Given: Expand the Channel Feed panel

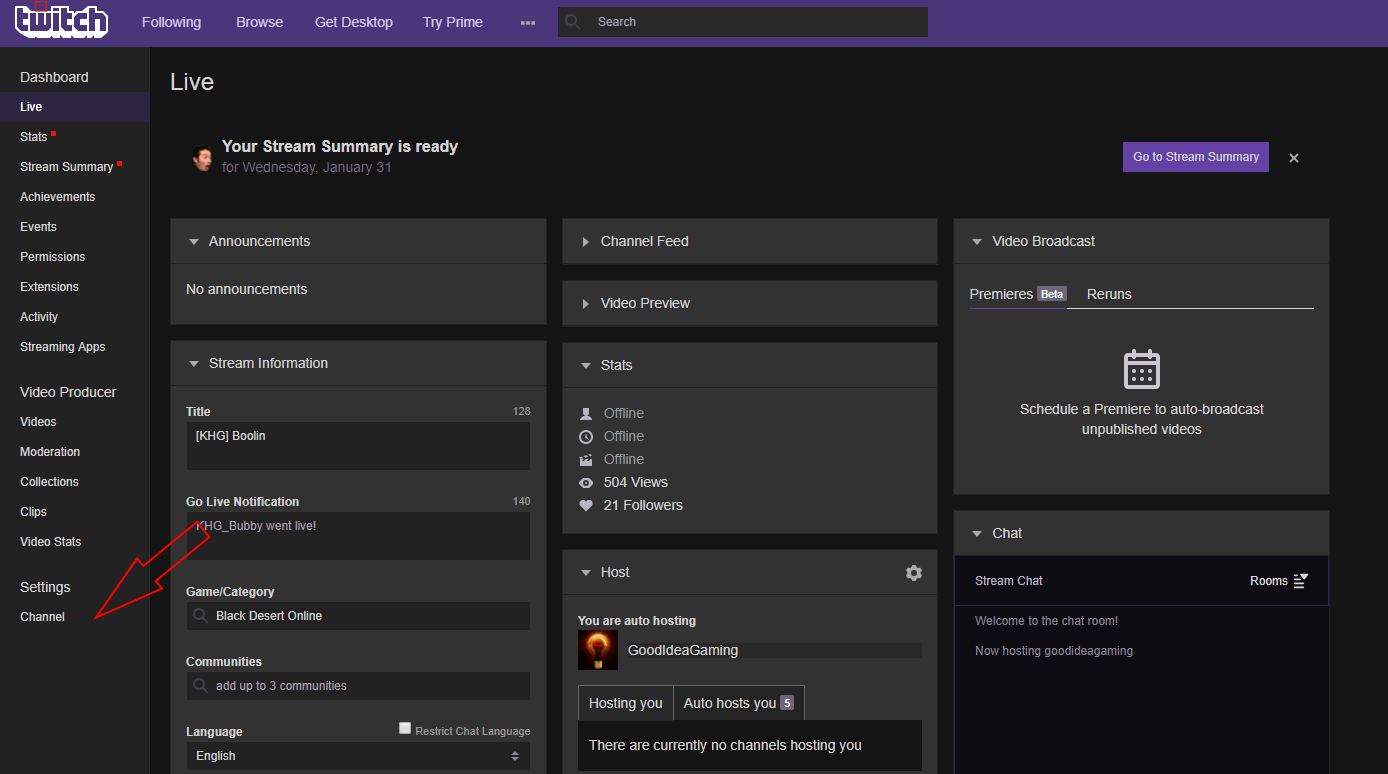Looking at the screenshot, I should [587, 240].
